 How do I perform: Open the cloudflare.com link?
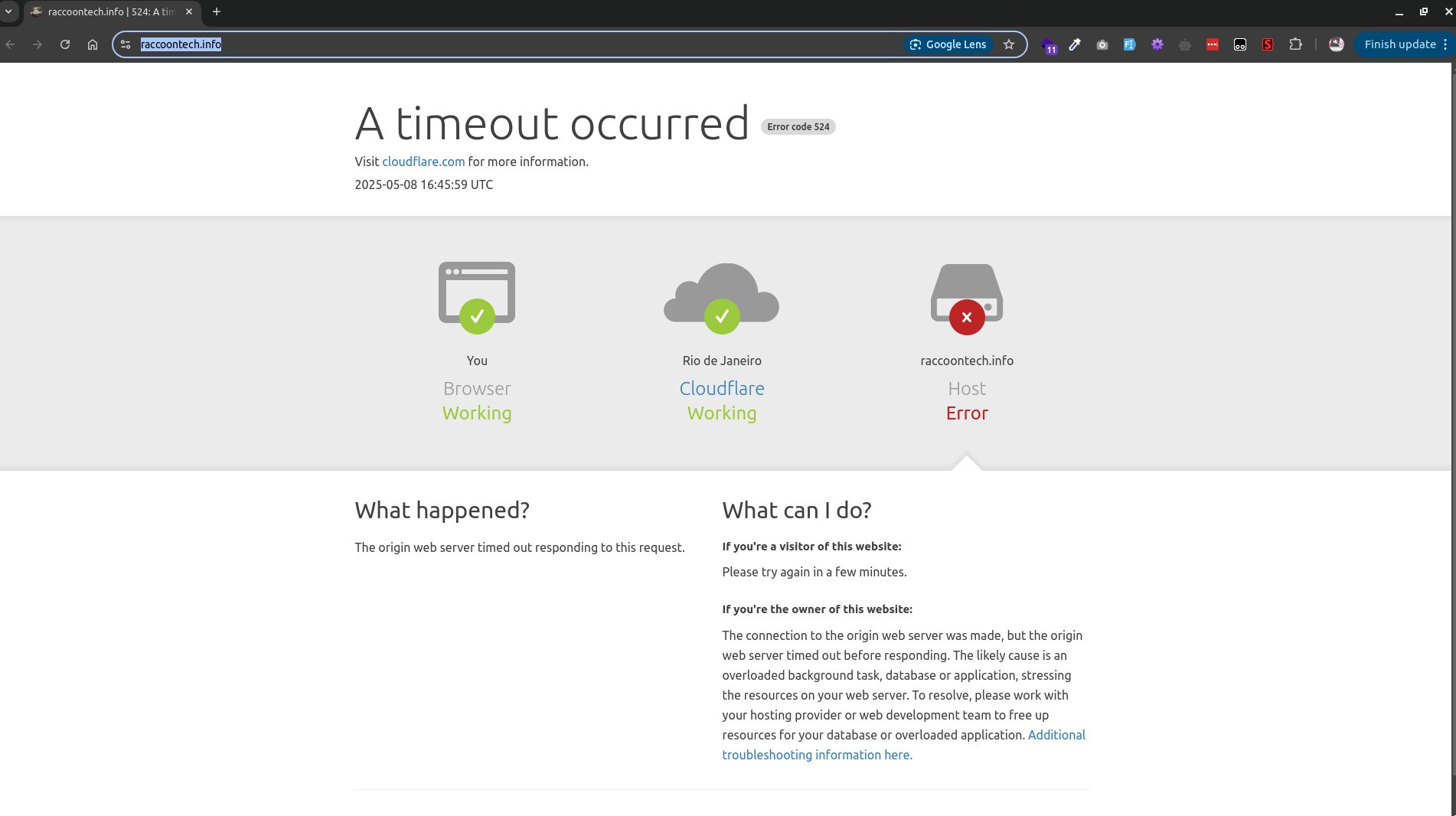(423, 162)
